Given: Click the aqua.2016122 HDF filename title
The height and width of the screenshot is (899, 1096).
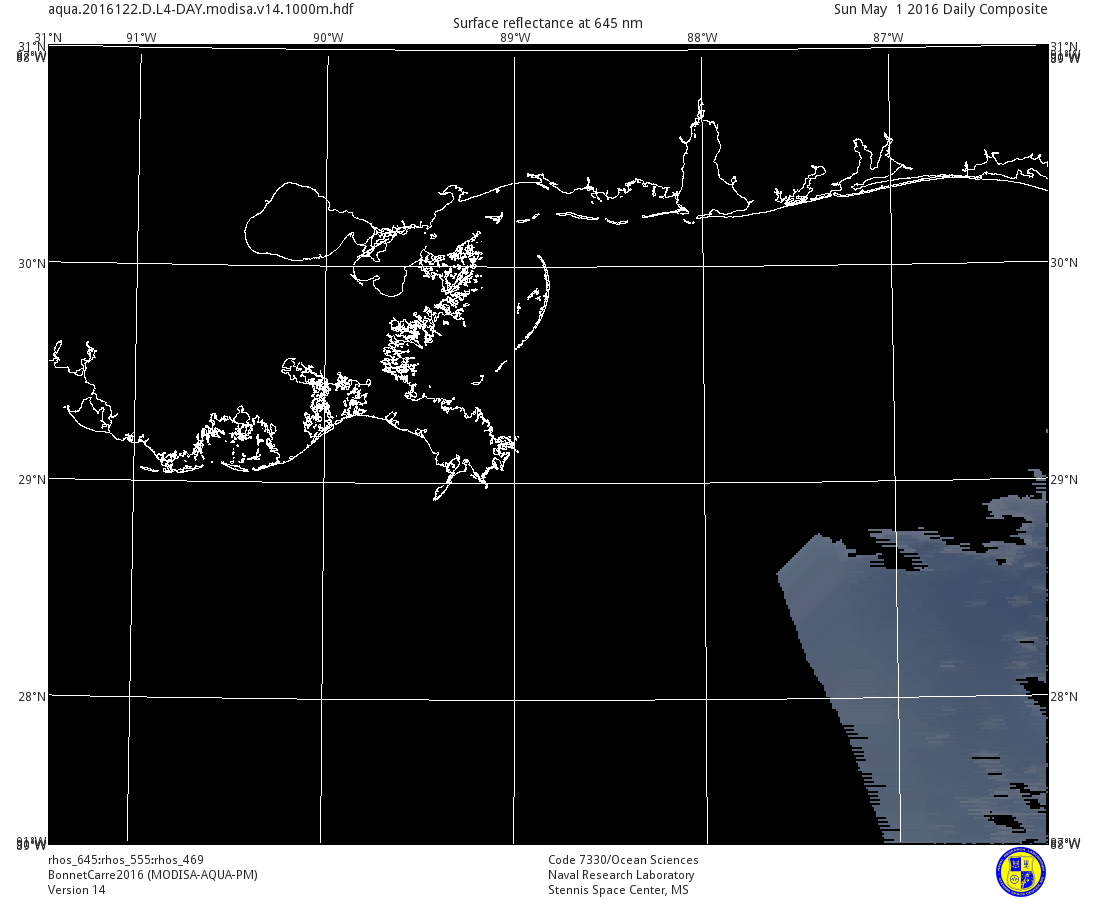Looking at the screenshot, I should (x=200, y=9).
